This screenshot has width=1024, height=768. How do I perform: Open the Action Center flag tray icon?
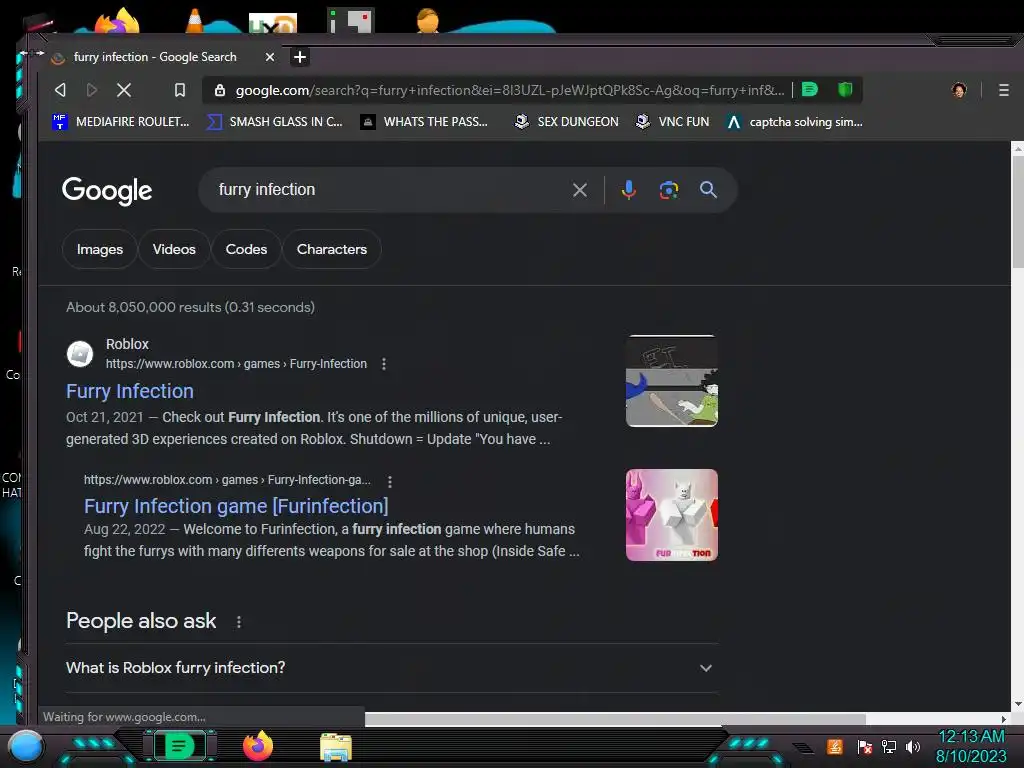click(x=864, y=746)
